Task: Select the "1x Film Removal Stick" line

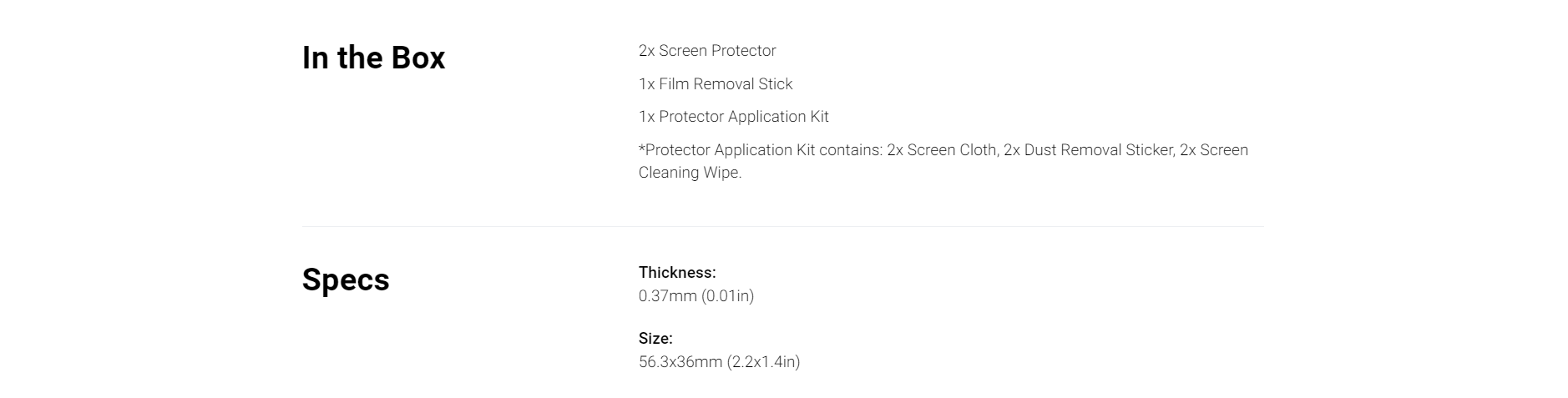Action: point(716,84)
